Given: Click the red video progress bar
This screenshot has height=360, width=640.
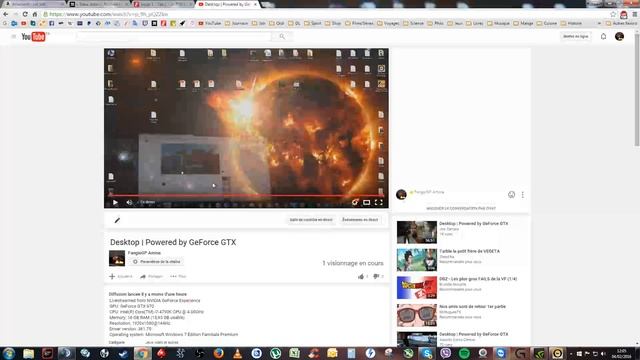Looking at the screenshot, I should (x=246, y=196).
